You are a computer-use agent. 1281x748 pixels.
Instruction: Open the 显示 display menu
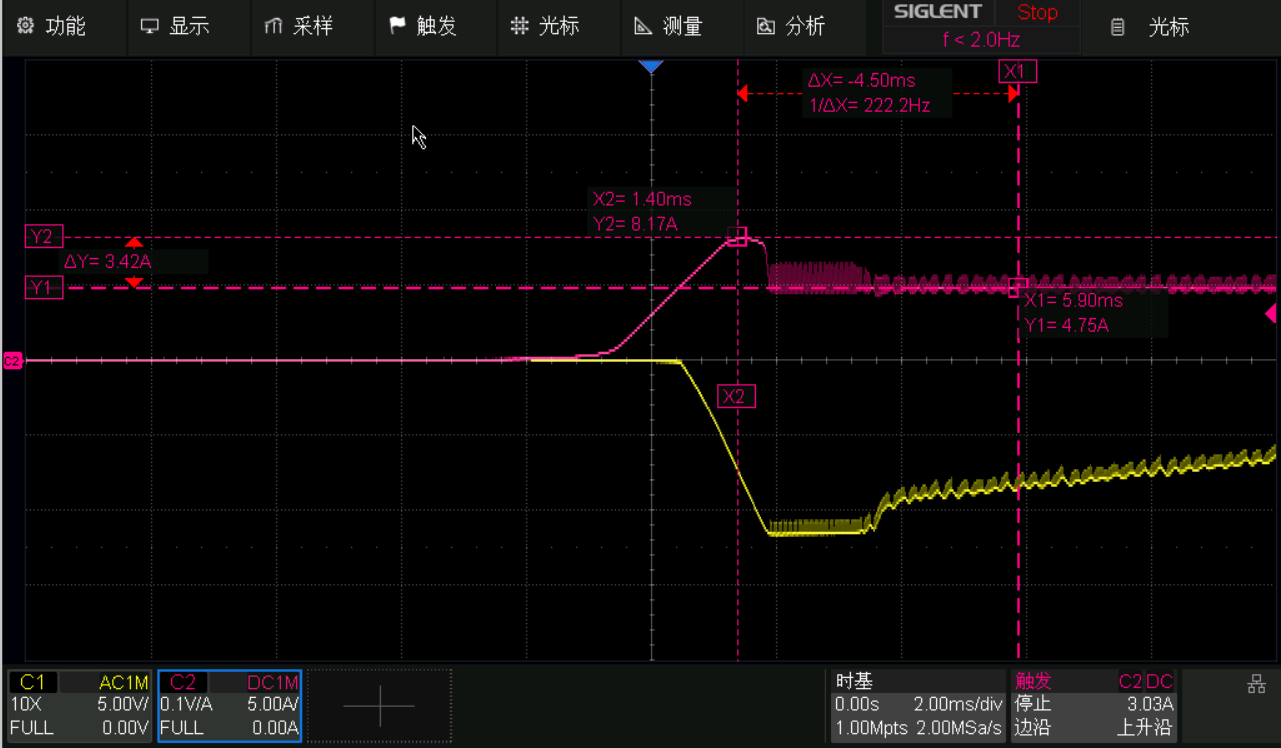(175, 27)
